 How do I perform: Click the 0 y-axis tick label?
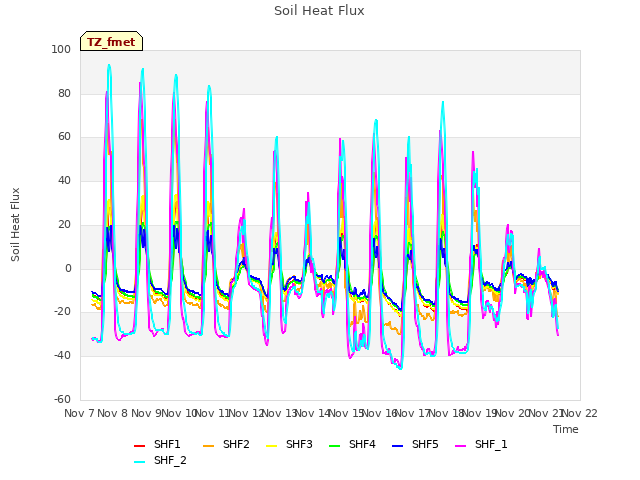[x=68, y=269]
